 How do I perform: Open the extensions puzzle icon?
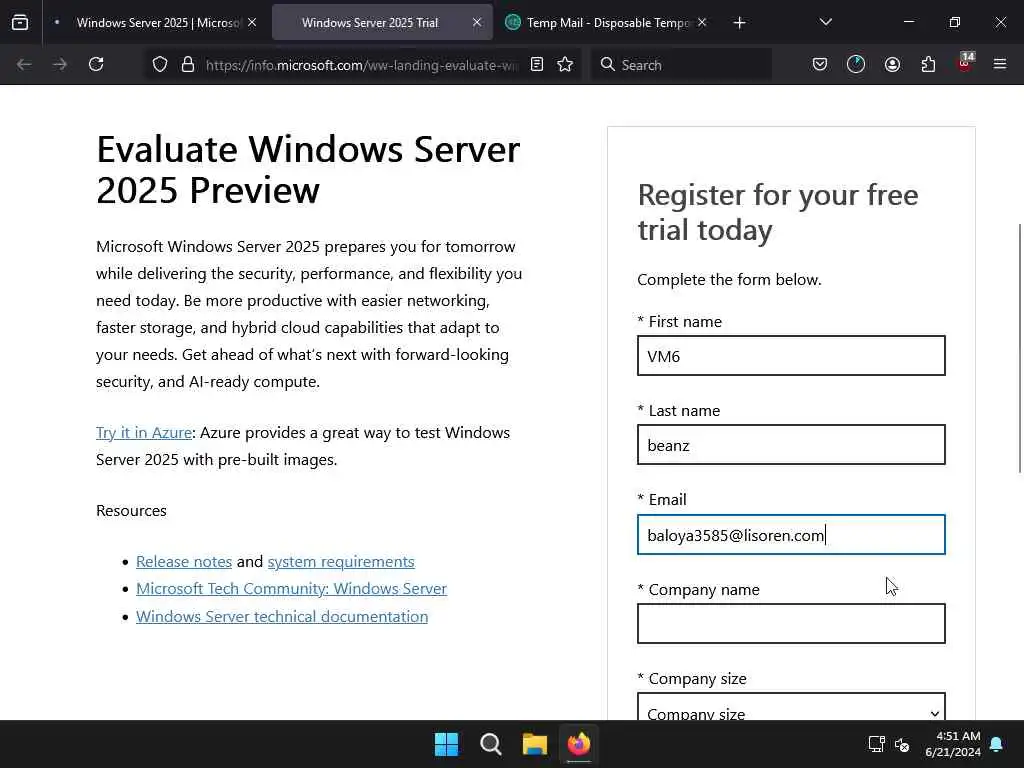[x=928, y=65]
